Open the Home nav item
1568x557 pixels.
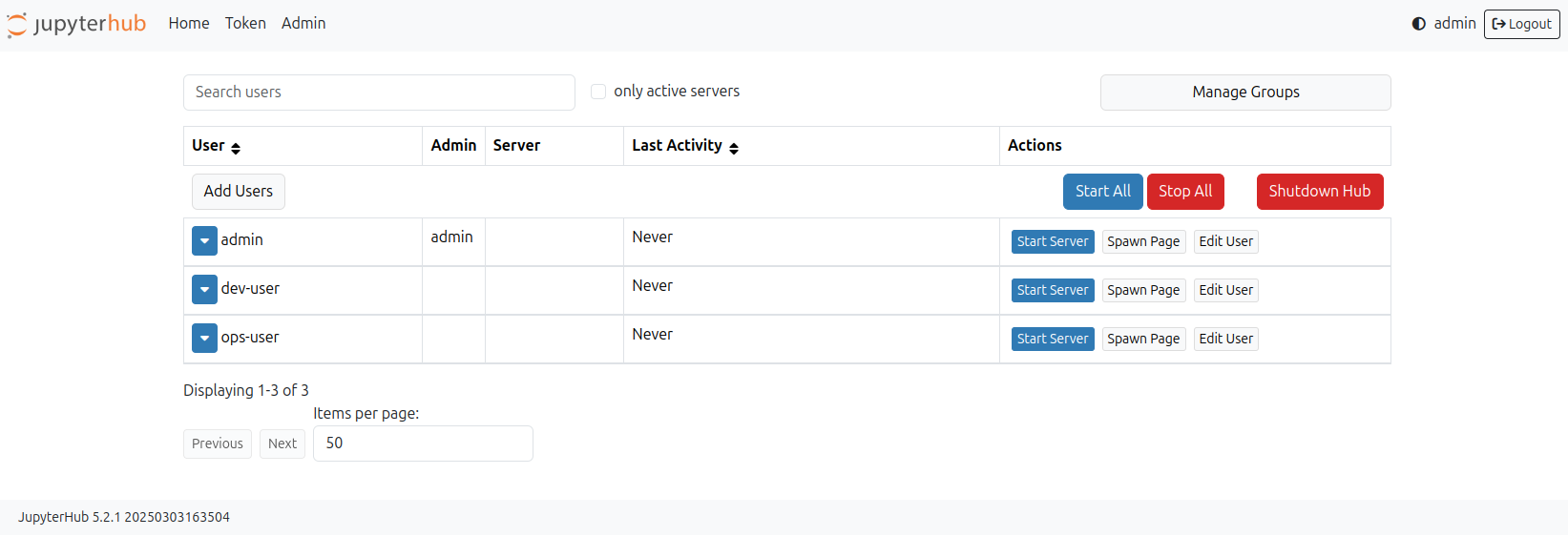click(x=189, y=24)
